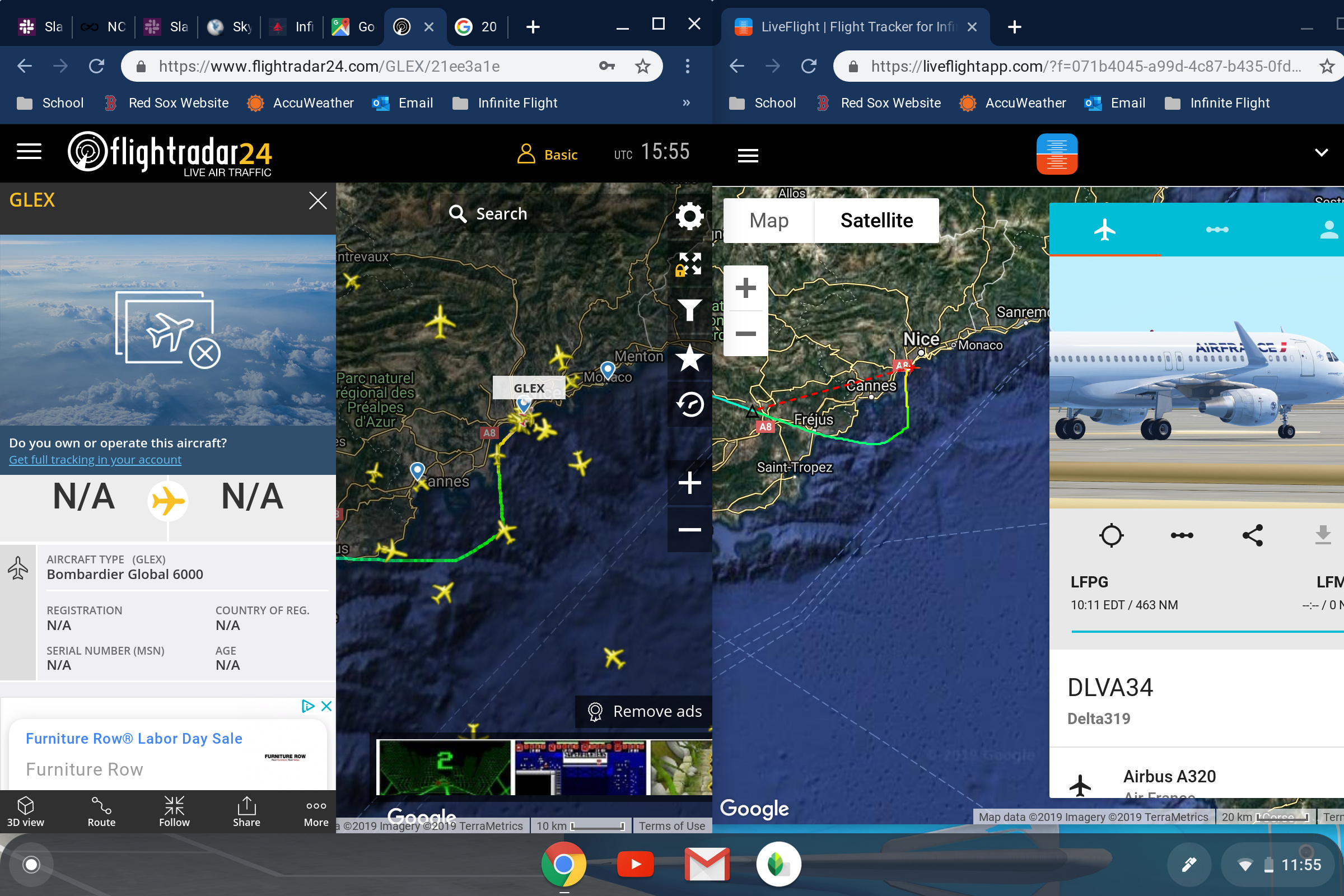Screen dimensions: 1344x896
Task: Share the LiveFlight flight
Action: click(1252, 535)
